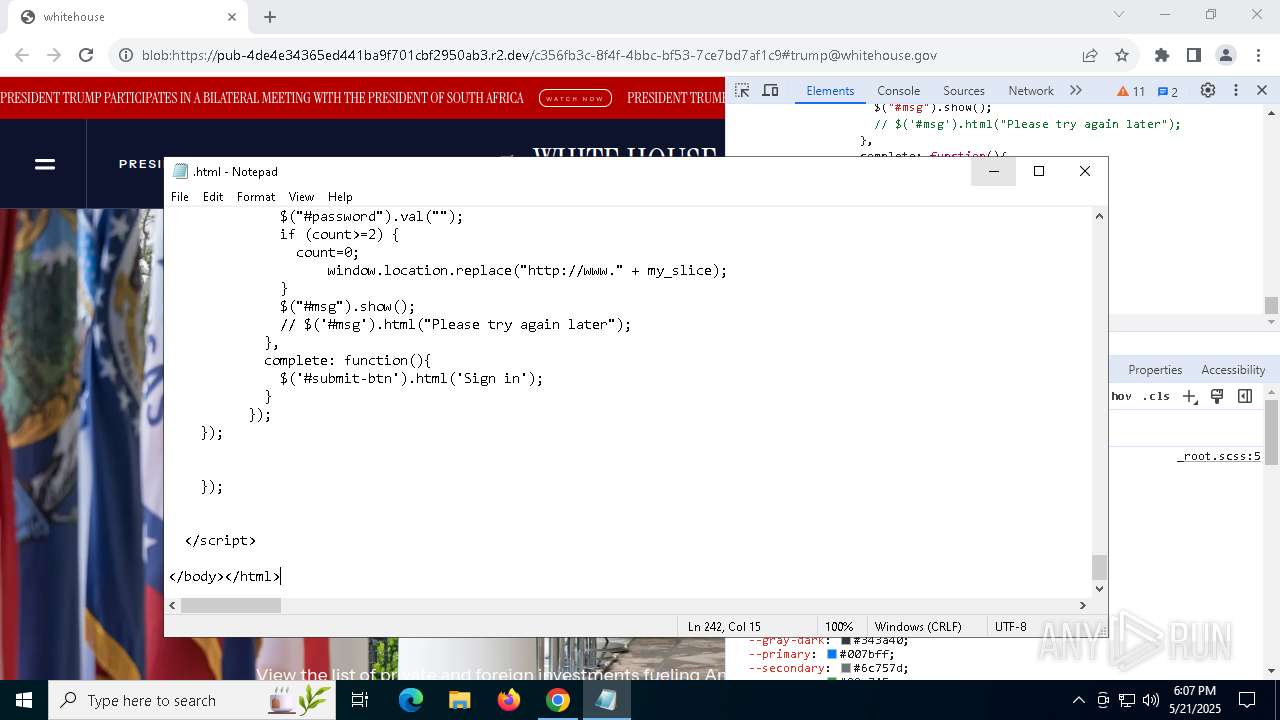Screen dimensions: 1280x720
Task: Click the --primary blue color swatch
Action: pos(831,654)
